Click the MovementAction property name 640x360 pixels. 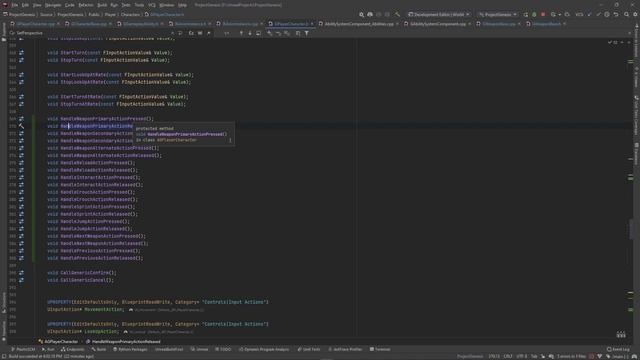point(103,309)
